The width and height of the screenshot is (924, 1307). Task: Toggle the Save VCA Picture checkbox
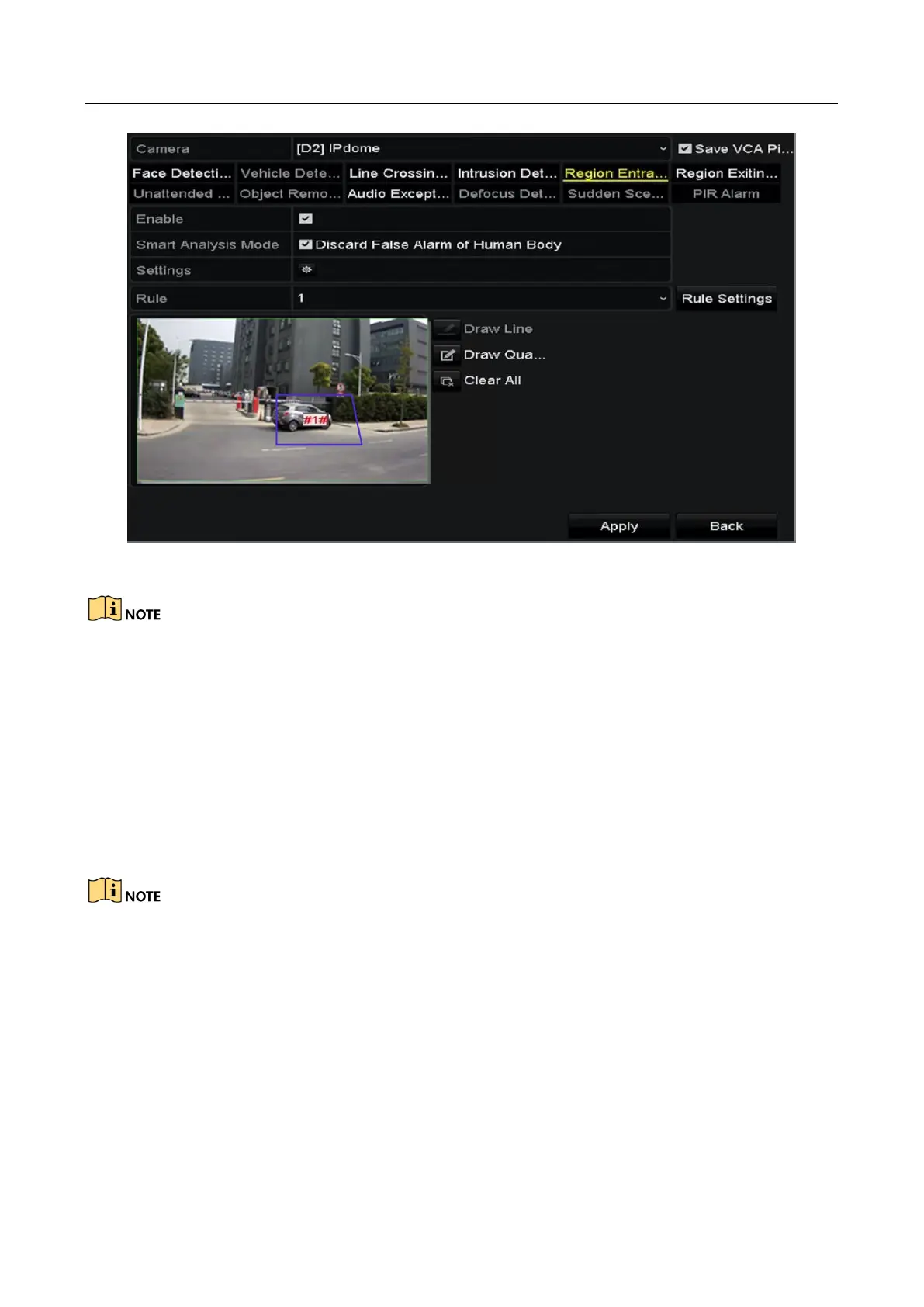[x=684, y=148]
